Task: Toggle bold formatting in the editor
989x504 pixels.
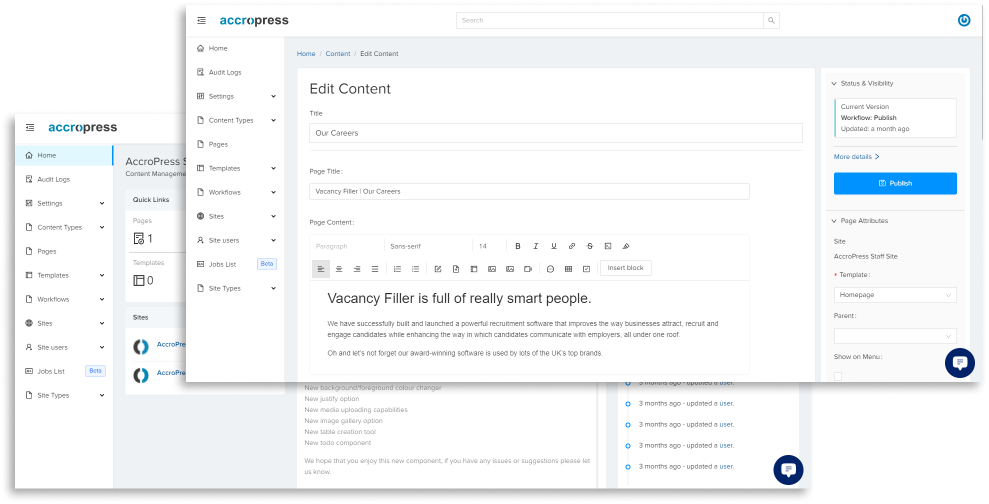Action: coord(518,246)
